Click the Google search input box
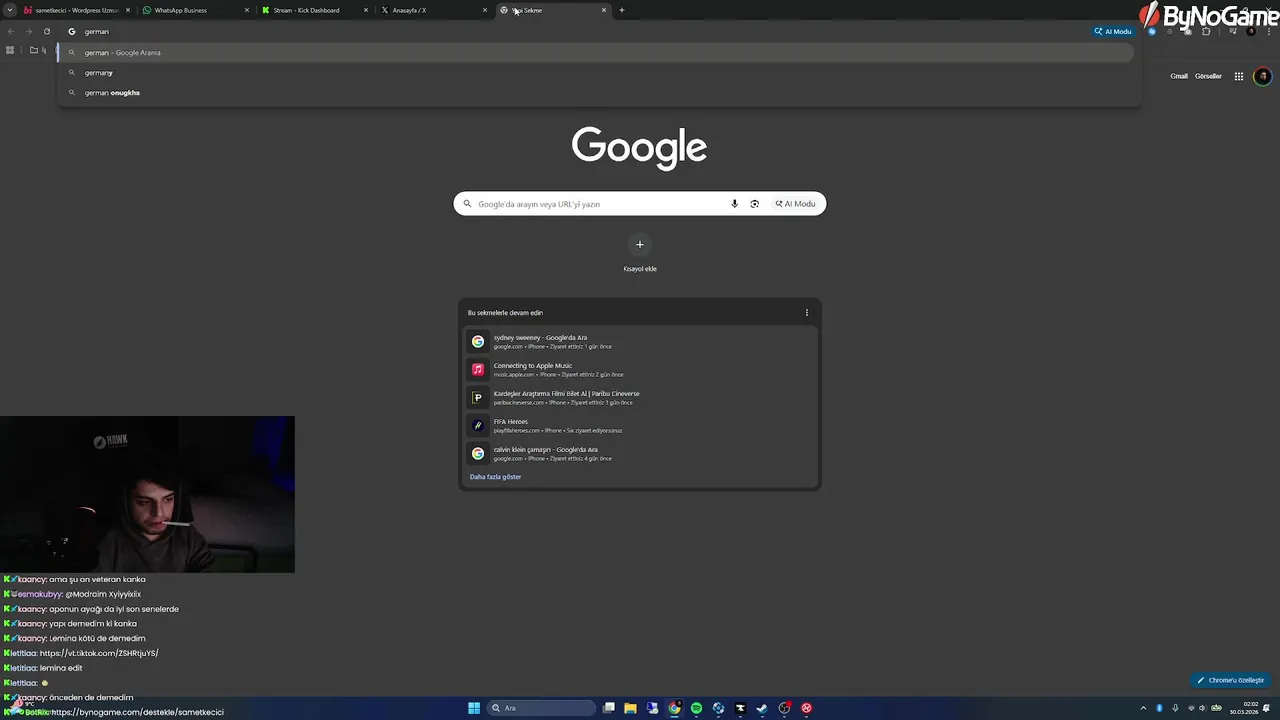Screen dimensions: 1280x720 click(600, 204)
